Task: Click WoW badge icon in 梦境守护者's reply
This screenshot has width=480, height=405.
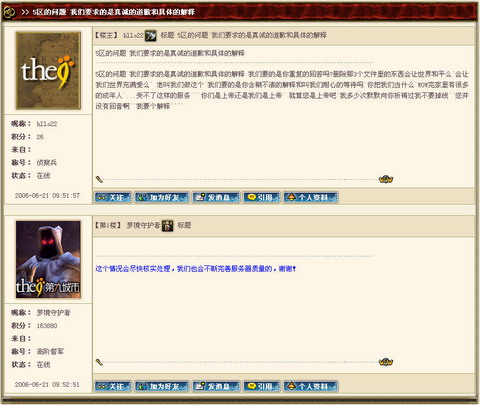Action: (x=386, y=362)
